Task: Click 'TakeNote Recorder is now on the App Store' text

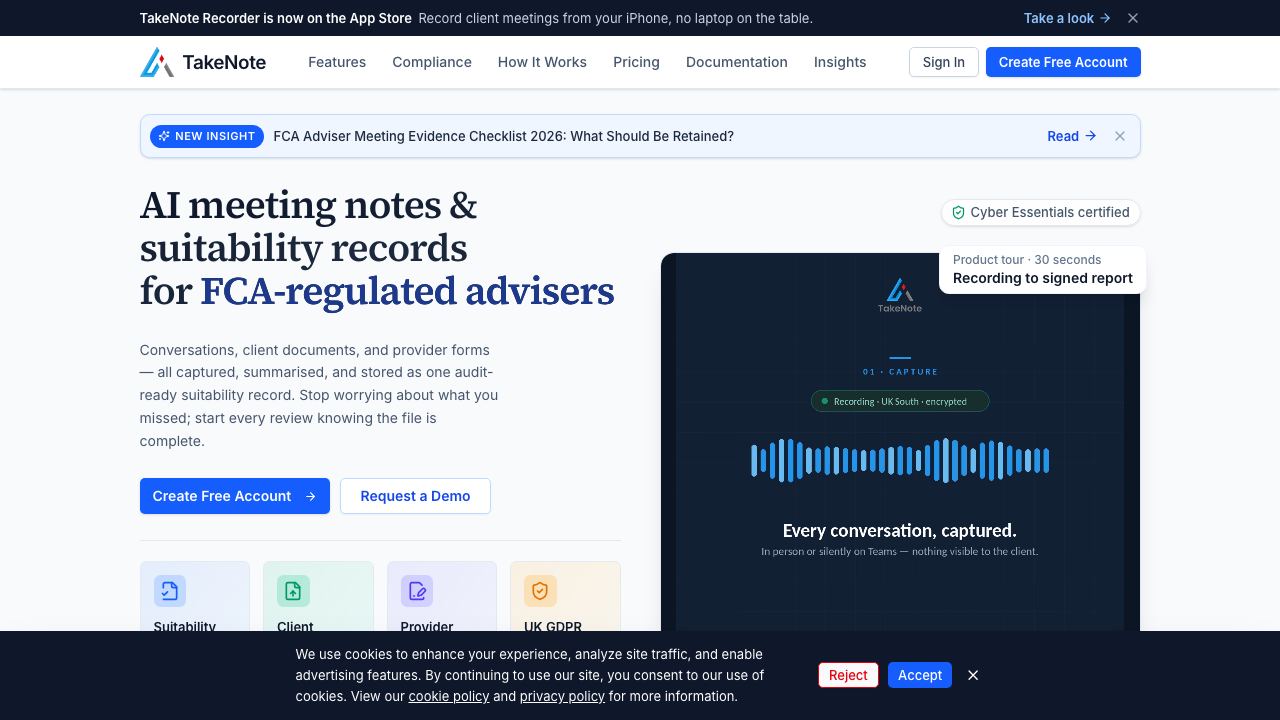Action: coord(275,18)
